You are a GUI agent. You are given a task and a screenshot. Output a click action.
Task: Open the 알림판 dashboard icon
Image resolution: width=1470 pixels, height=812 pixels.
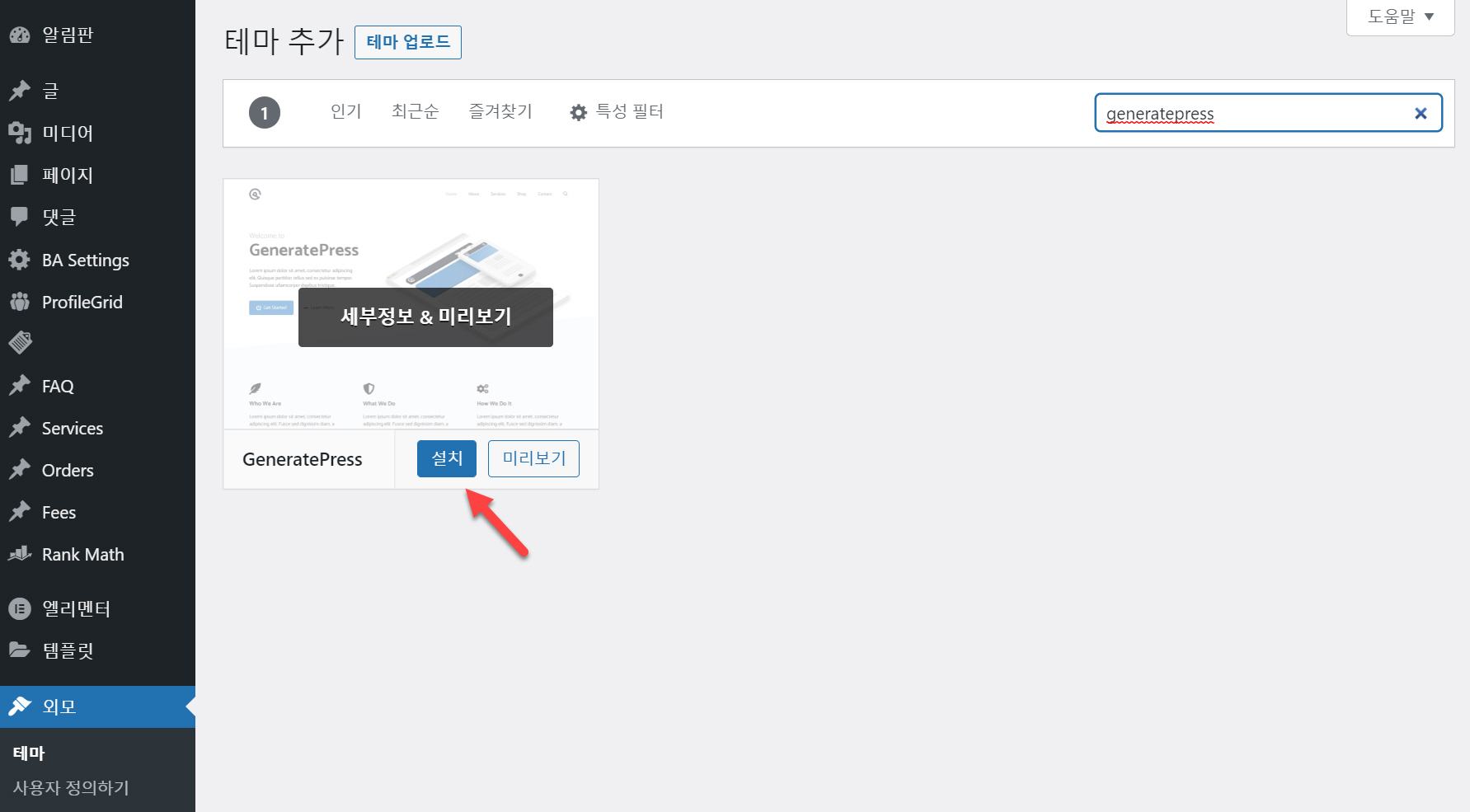coord(20,35)
